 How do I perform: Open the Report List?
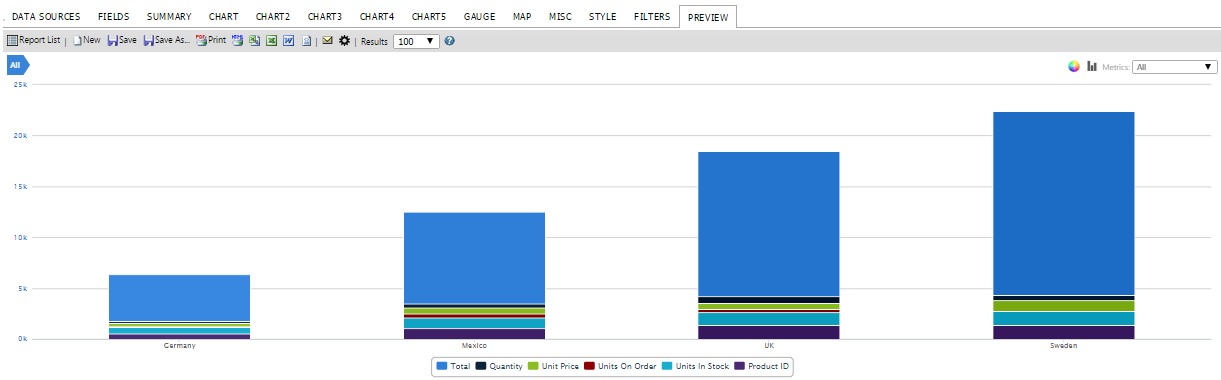pyautogui.click(x=33, y=40)
